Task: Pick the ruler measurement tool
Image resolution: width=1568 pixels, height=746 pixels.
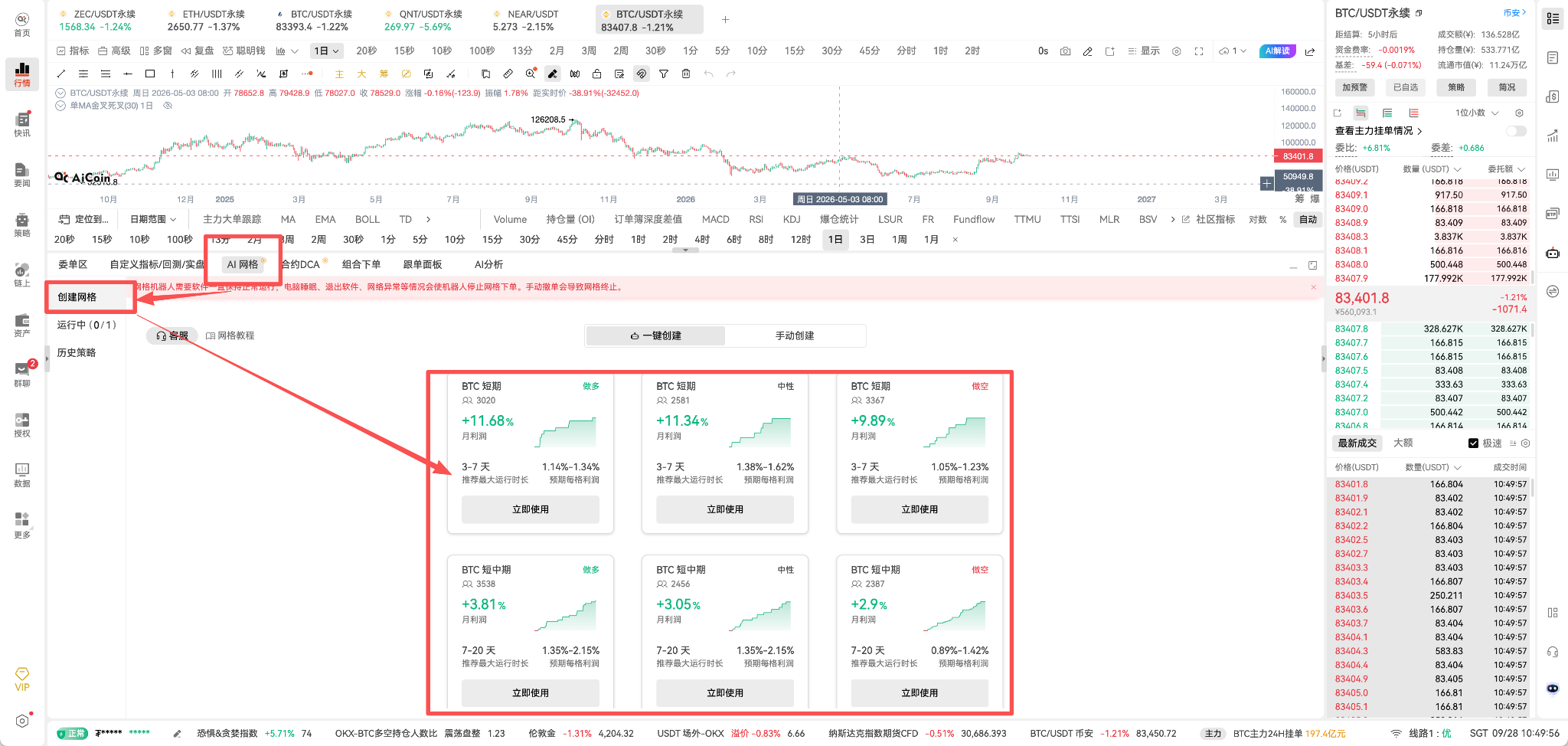Action: [x=508, y=74]
